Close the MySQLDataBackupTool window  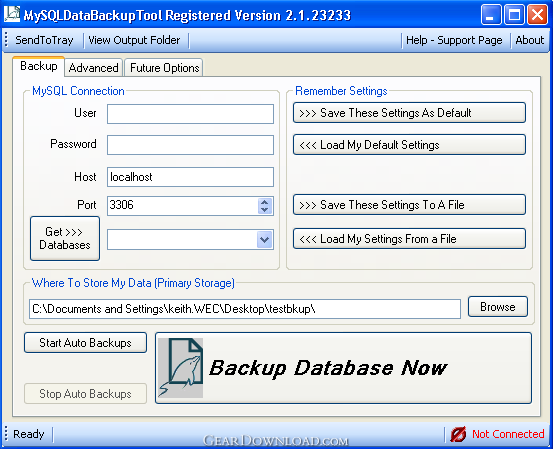537,15
